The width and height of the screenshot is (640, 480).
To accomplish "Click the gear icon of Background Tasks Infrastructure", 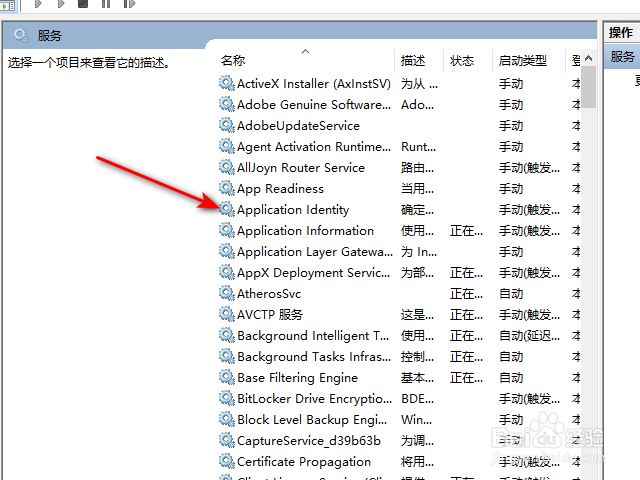I will pyautogui.click(x=227, y=357).
